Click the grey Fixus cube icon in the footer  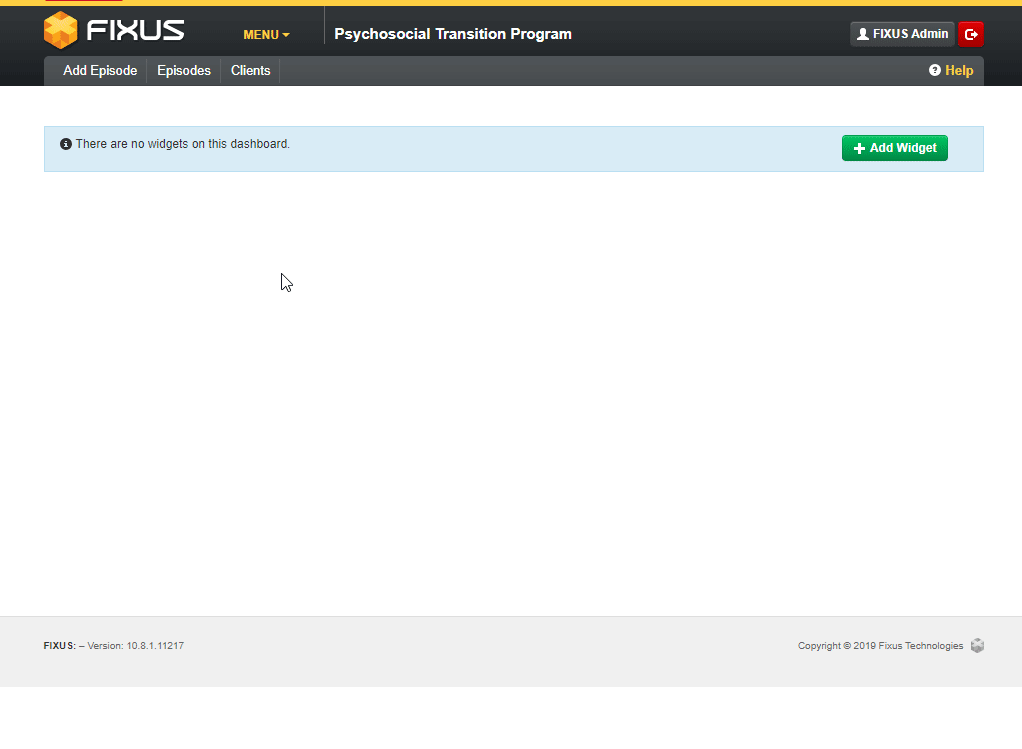click(x=977, y=645)
